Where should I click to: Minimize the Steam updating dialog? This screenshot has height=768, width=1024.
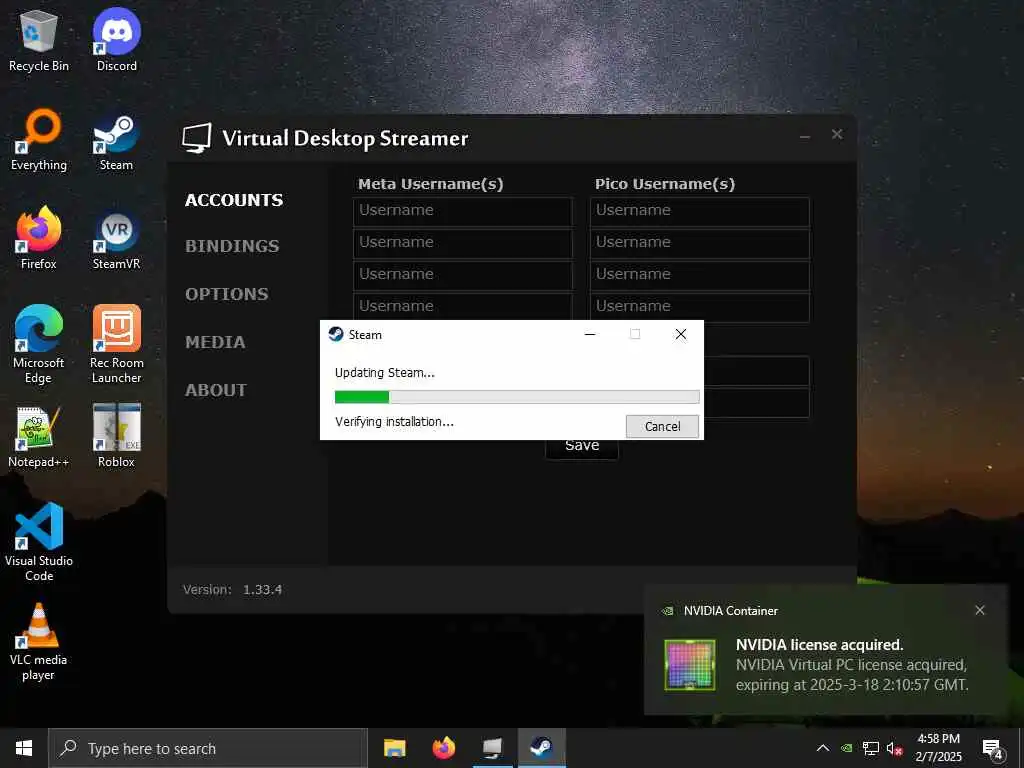590,334
